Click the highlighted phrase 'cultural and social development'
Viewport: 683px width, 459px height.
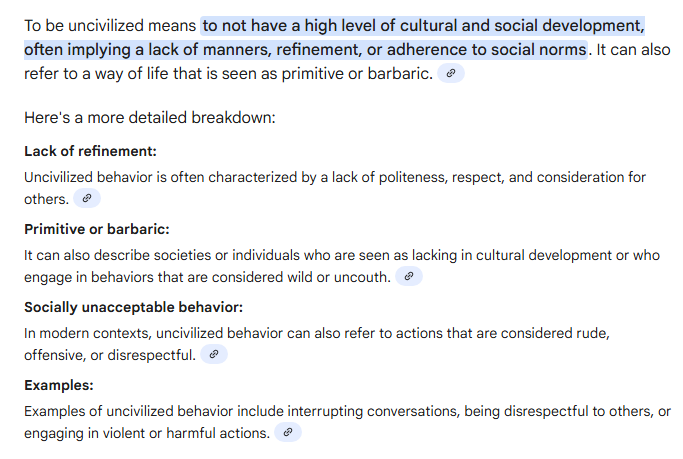click(x=521, y=26)
